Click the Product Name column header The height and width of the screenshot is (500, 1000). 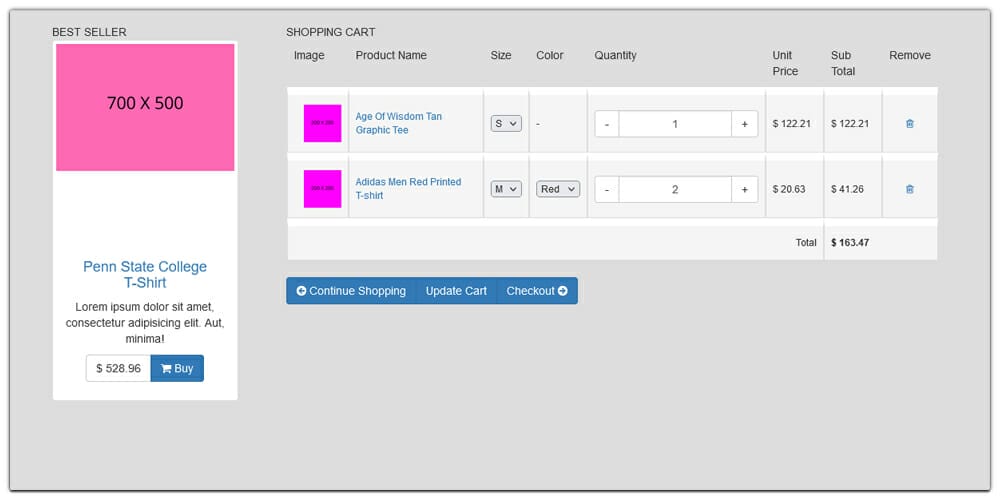(x=391, y=55)
